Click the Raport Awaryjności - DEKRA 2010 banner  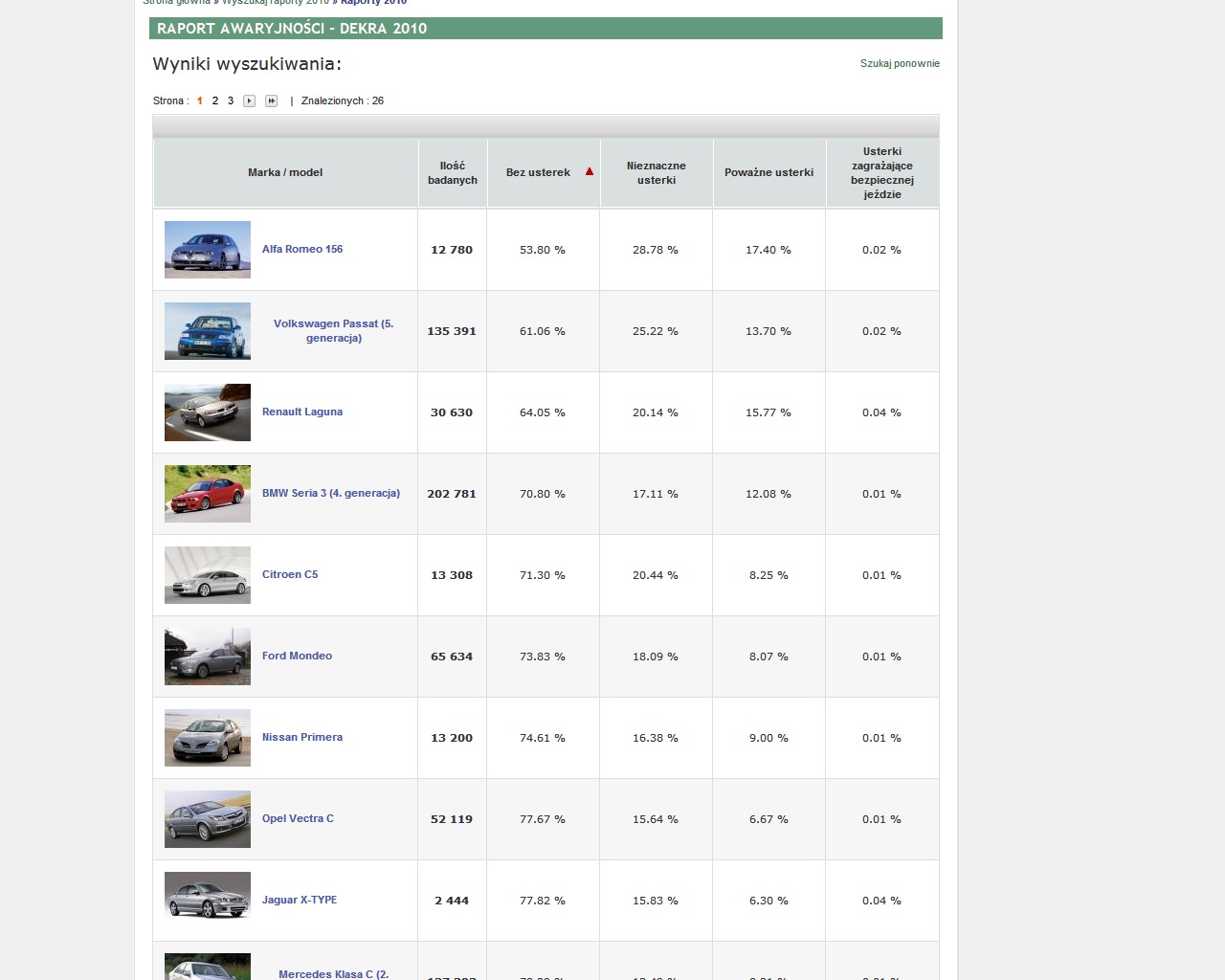pos(546,29)
